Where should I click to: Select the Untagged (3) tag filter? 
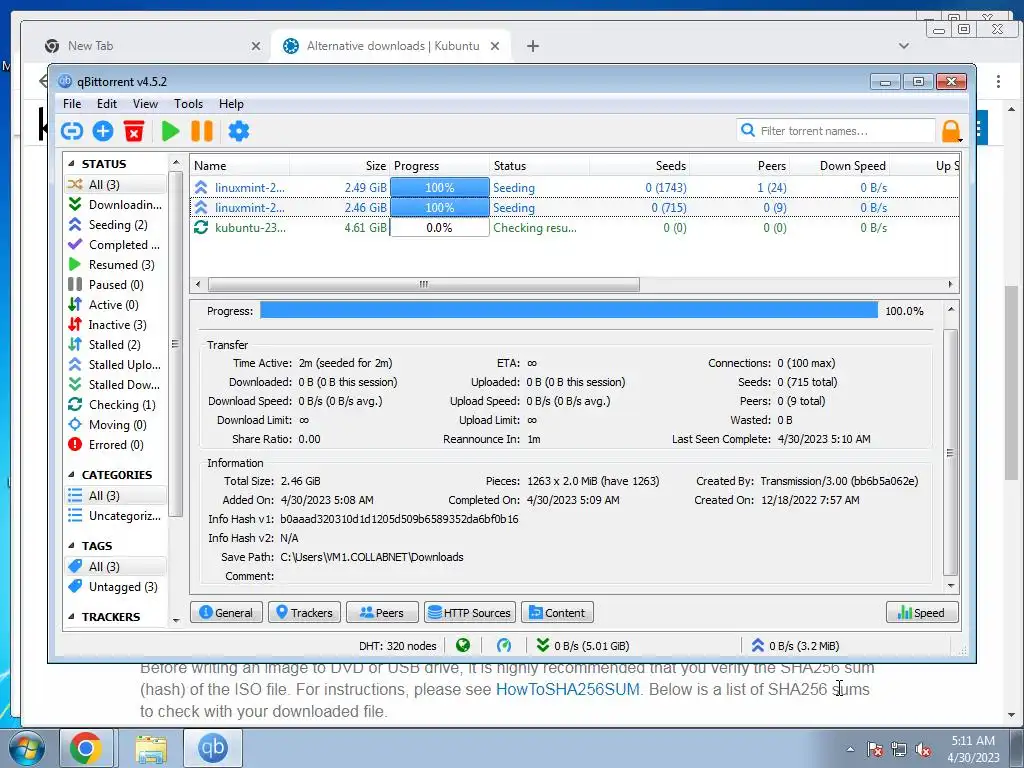tap(116, 587)
